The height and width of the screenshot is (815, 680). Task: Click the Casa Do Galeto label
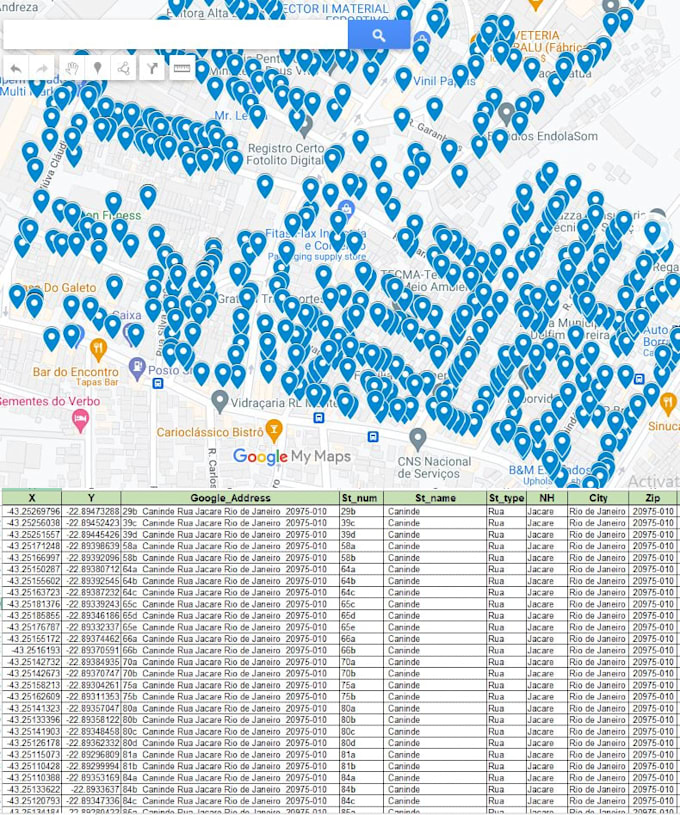(56, 287)
